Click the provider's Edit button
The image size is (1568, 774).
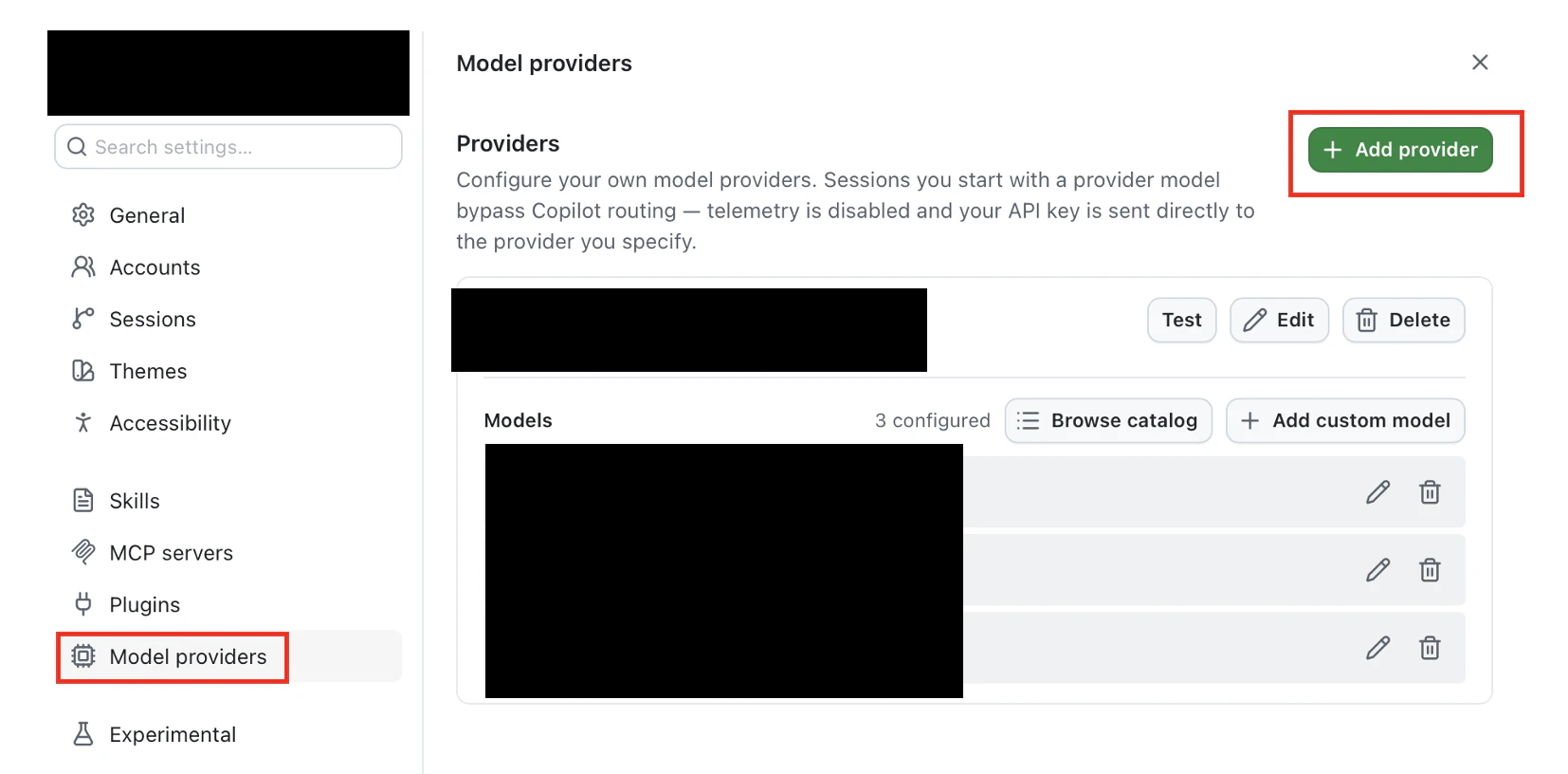click(x=1279, y=321)
